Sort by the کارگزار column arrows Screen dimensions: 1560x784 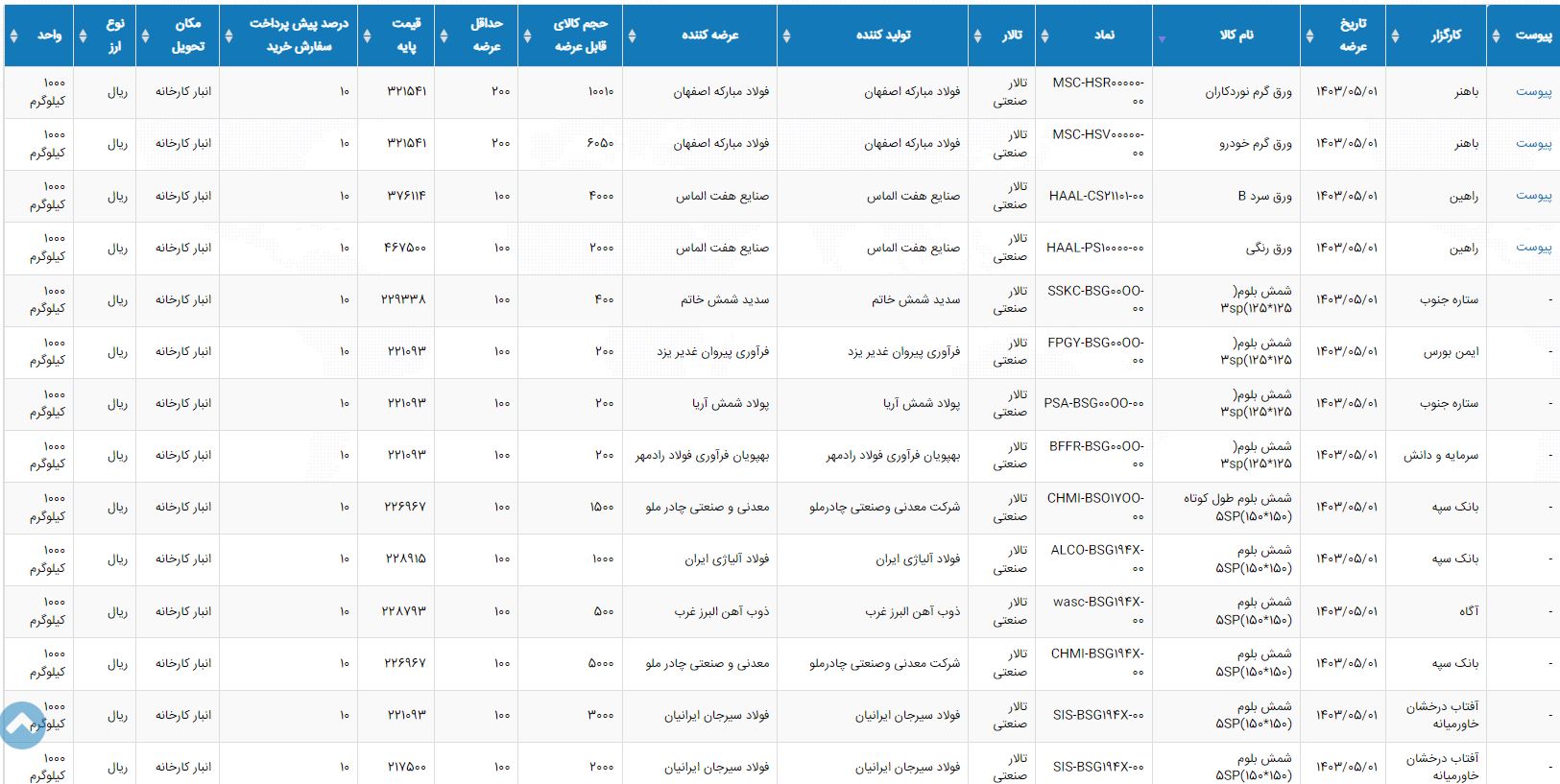(x=1395, y=36)
